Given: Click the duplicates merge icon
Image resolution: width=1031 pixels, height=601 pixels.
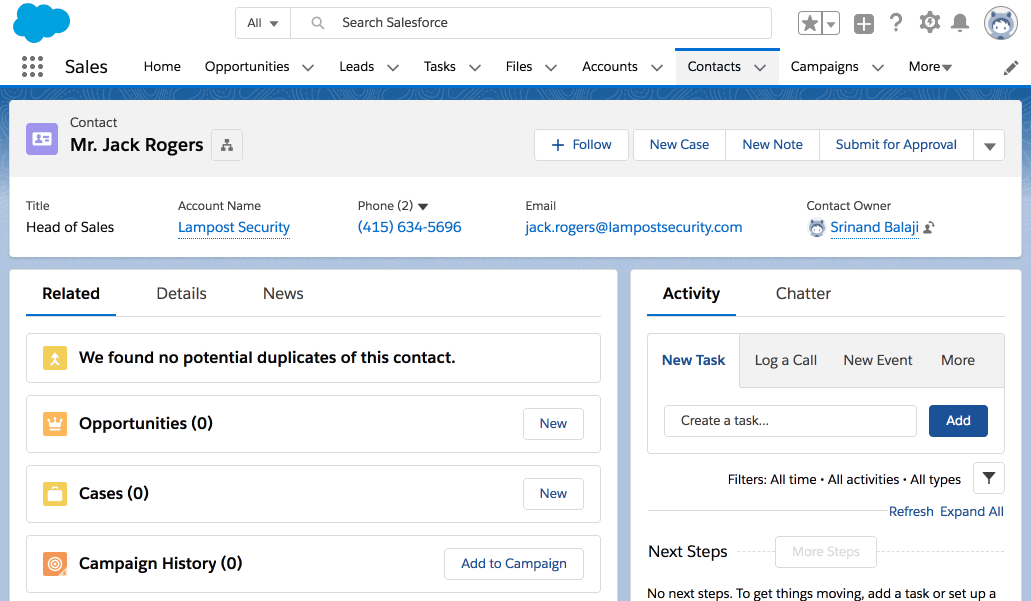Looking at the screenshot, I should (x=55, y=358).
